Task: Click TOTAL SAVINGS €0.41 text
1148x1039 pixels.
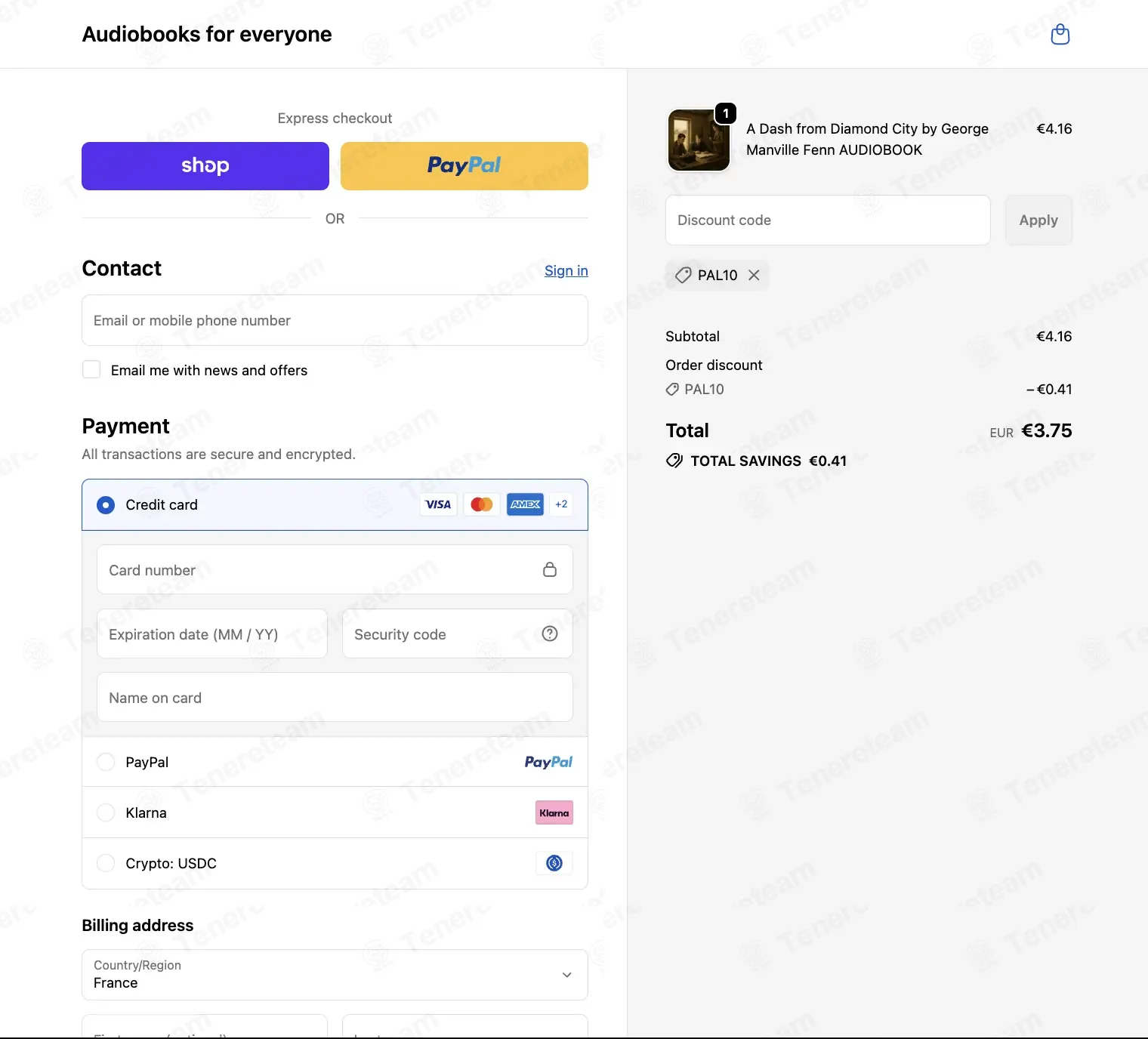Action: click(x=768, y=461)
